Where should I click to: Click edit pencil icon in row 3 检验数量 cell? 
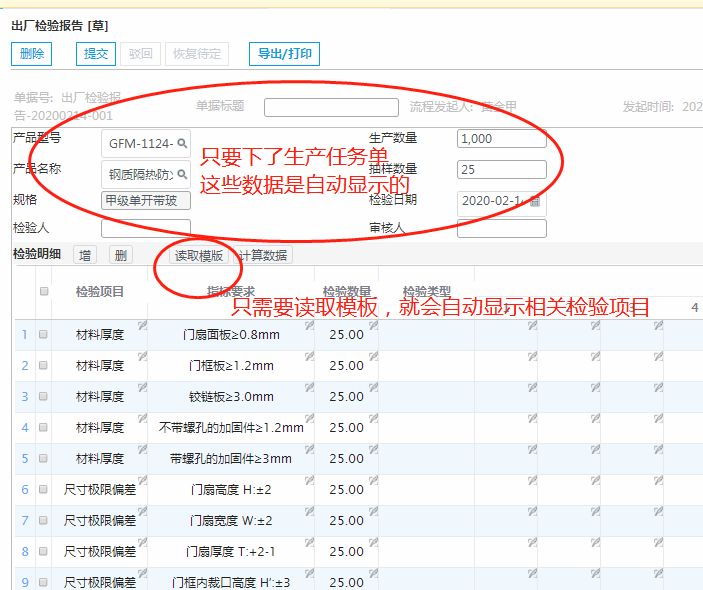pos(372,387)
